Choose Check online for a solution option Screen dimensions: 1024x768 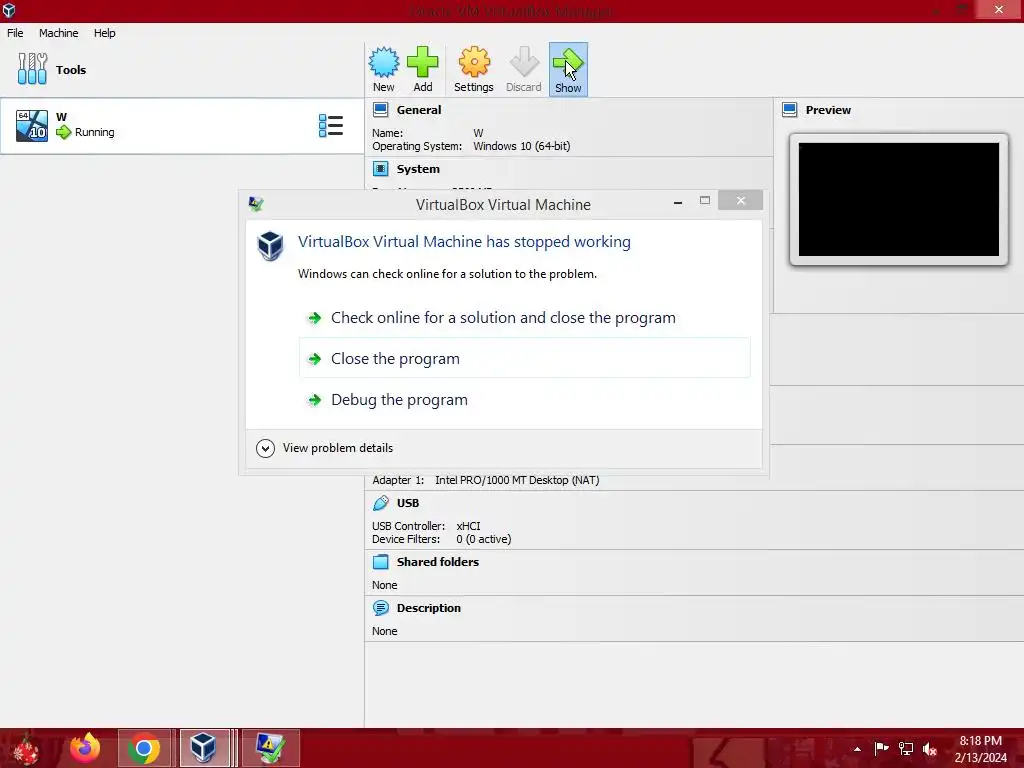[x=524, y=317]
